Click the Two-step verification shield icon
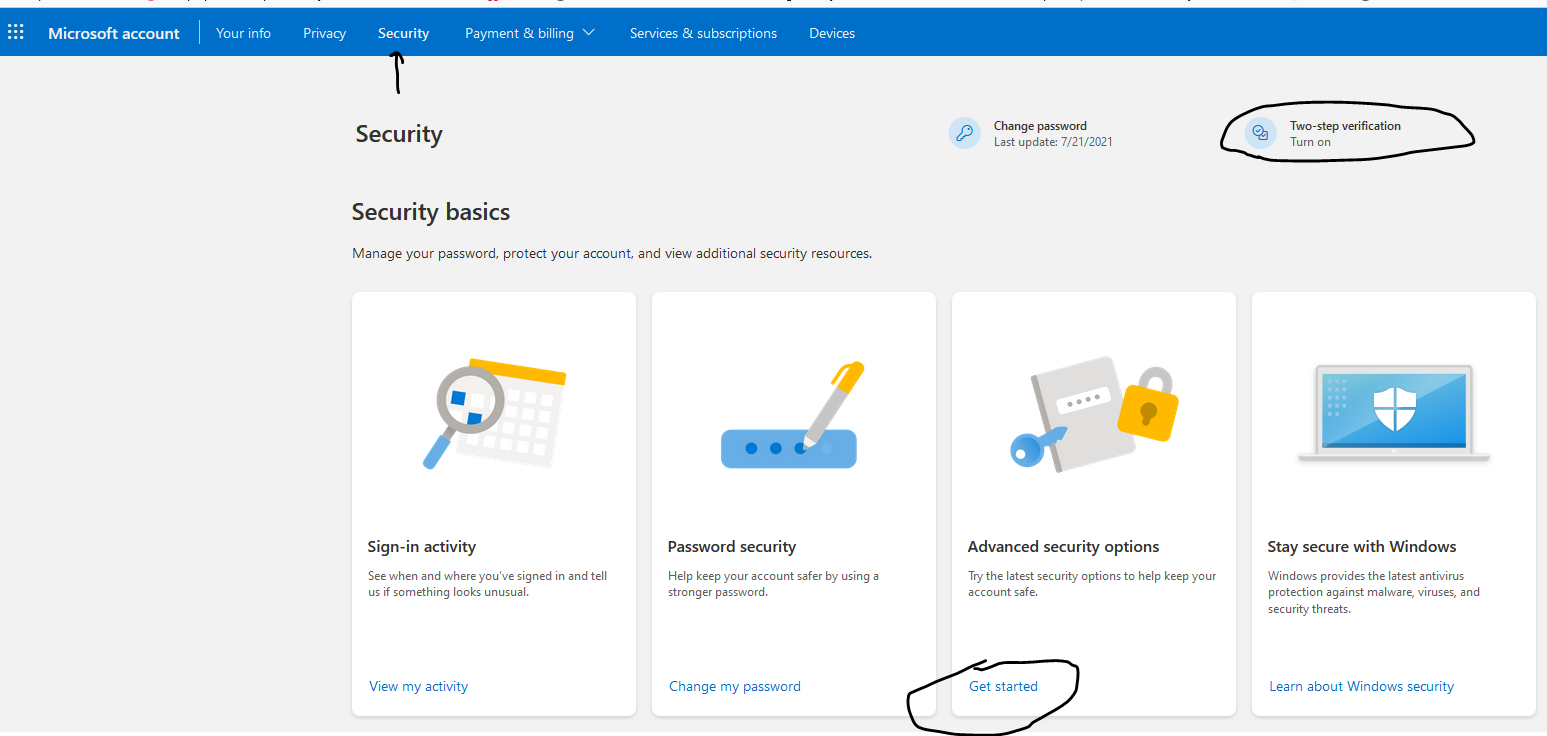Screen dimensions: 1547x736 click(1261, 133)
